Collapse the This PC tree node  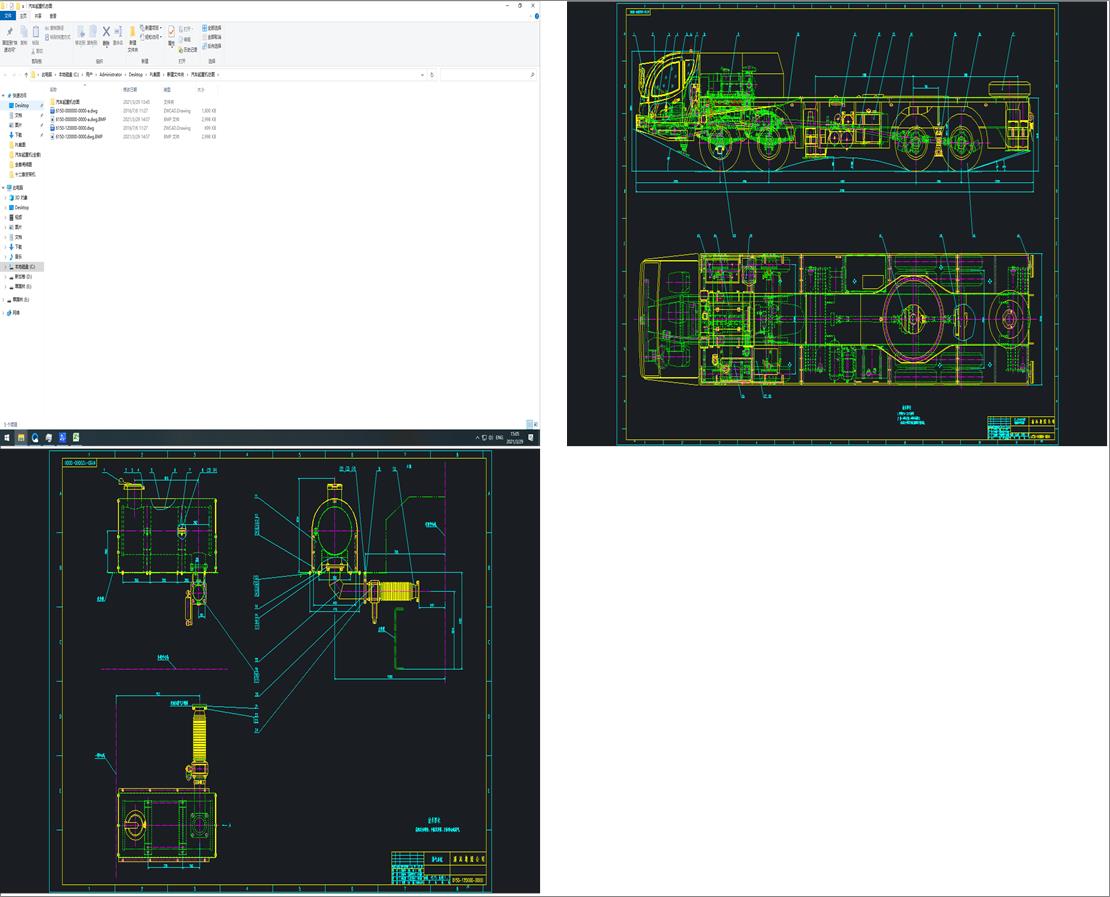4,187
